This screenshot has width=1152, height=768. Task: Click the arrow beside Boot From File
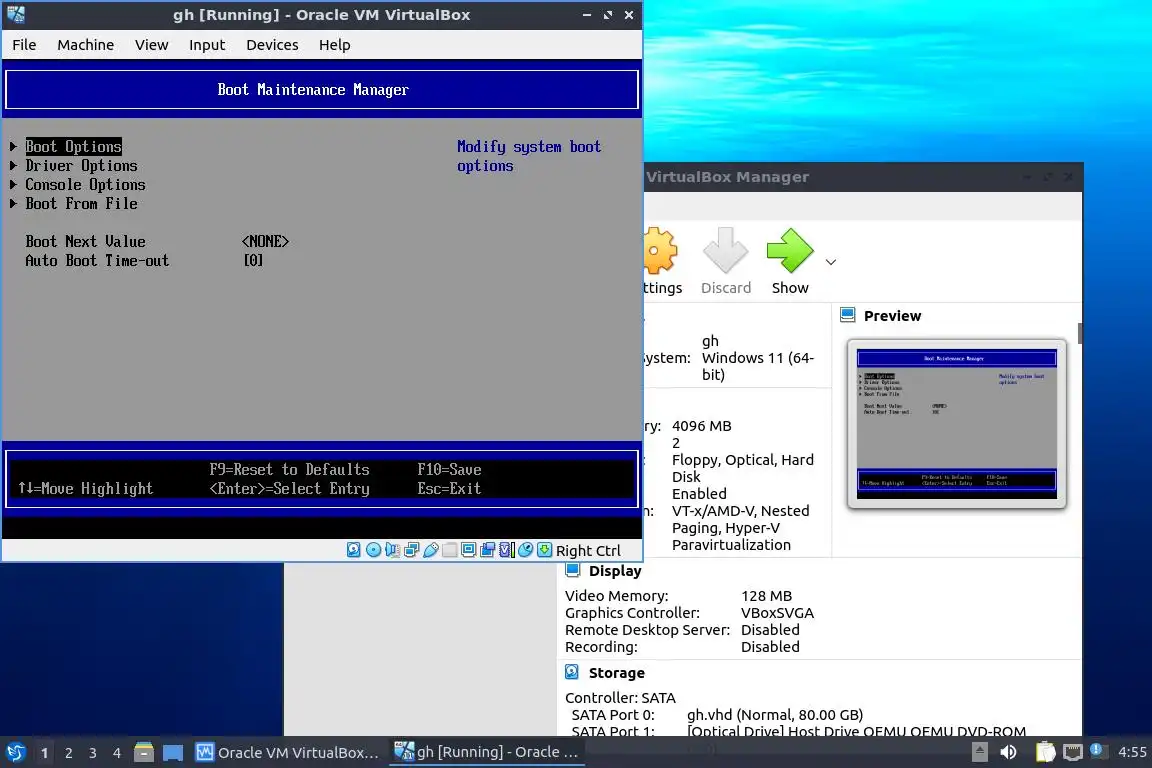pos(13,204)
